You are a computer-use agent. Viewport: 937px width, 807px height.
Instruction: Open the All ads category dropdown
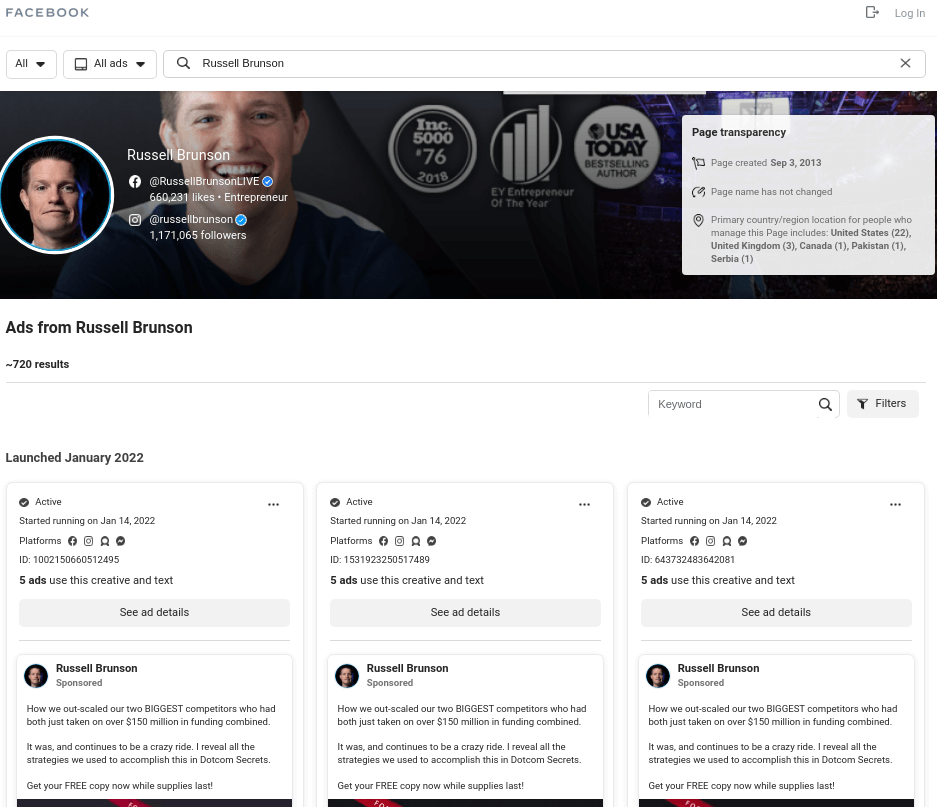[x=110, y=64]
